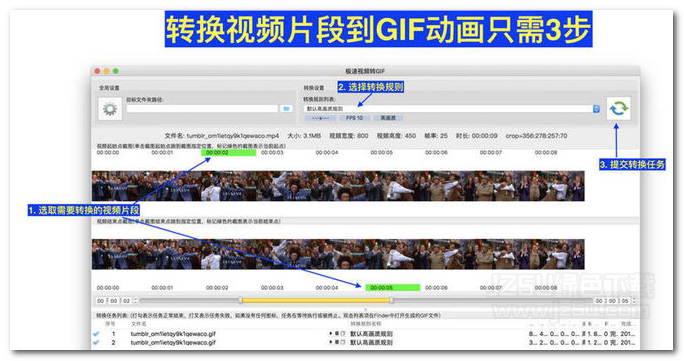Select task row 2 tumblr_om1ietqy9k1qewaco.gif
The height and width of the screenshot is (361, 684).
click(366, 343)
